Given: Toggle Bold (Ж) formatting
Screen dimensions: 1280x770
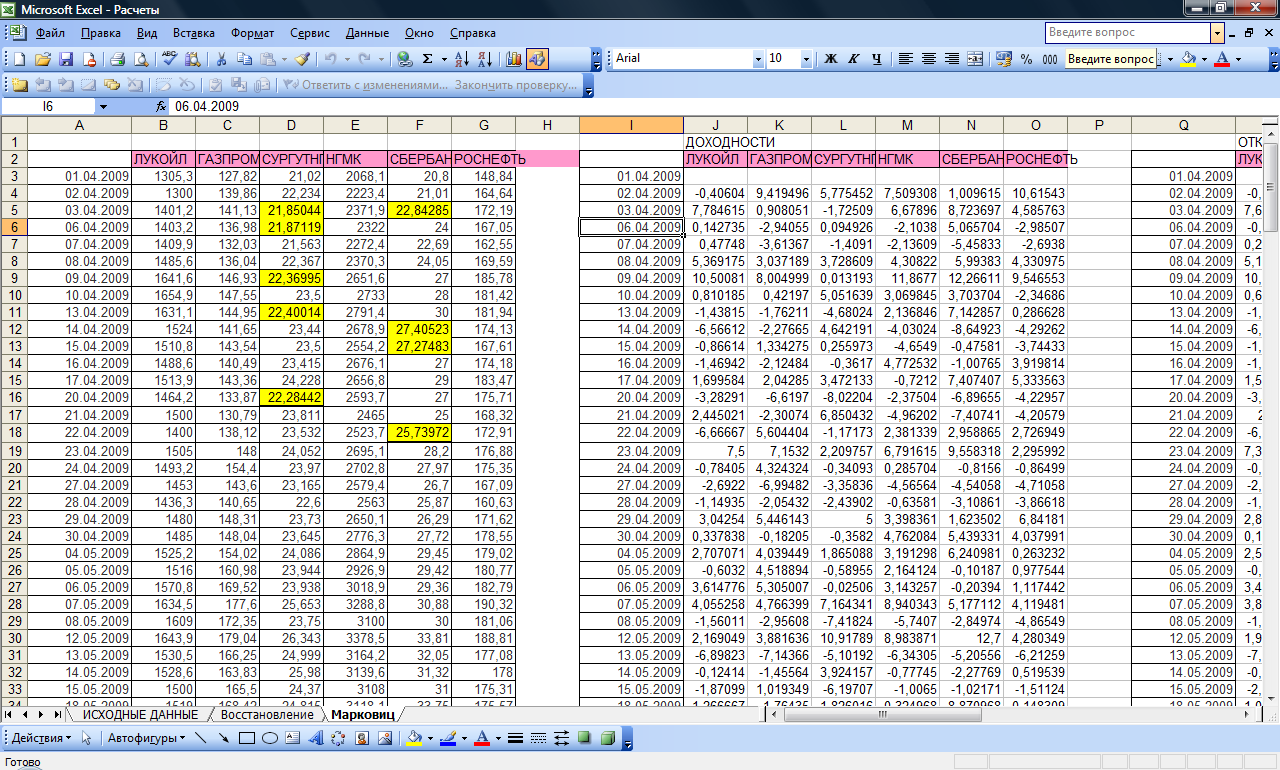Looking at the screenshot, I should point(830,59).
